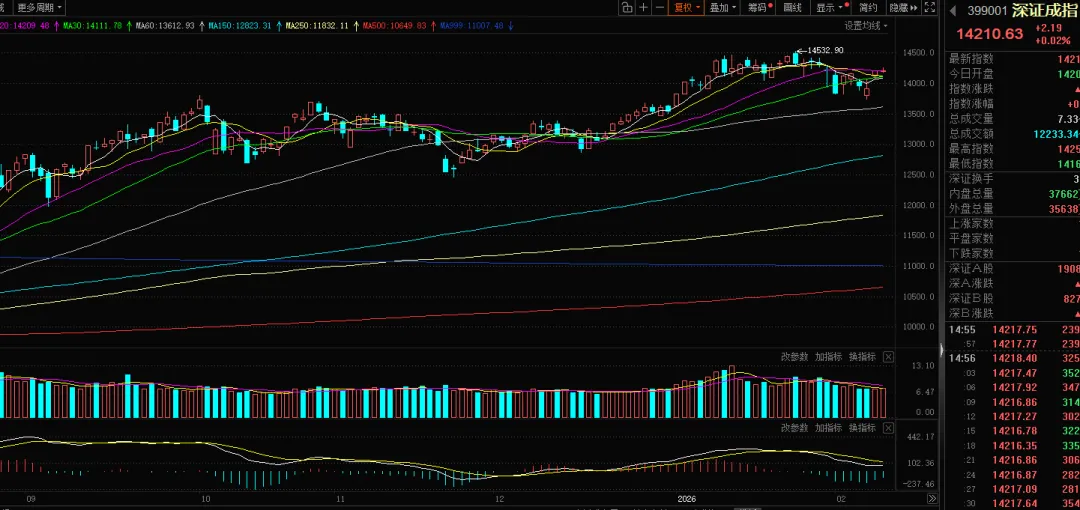Click the 下跌家数 row
This screenshot has width=1080, height=510.
click(1012, 253)
